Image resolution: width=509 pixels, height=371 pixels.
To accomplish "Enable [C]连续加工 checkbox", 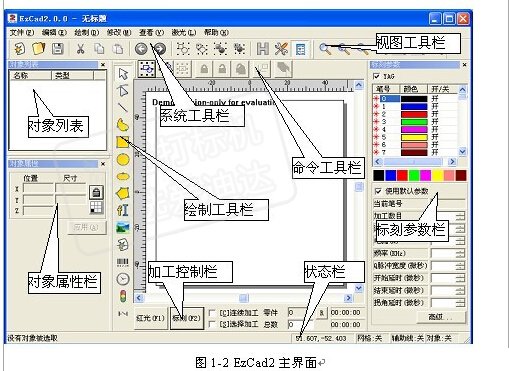I will click(212, 313).
